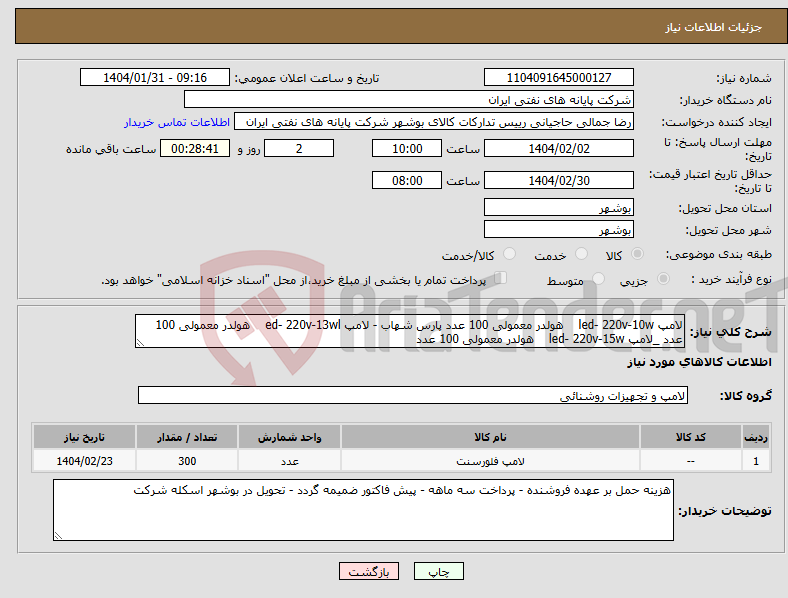
Task: Click the need date cell 1404/02/23
Action: 84,461
